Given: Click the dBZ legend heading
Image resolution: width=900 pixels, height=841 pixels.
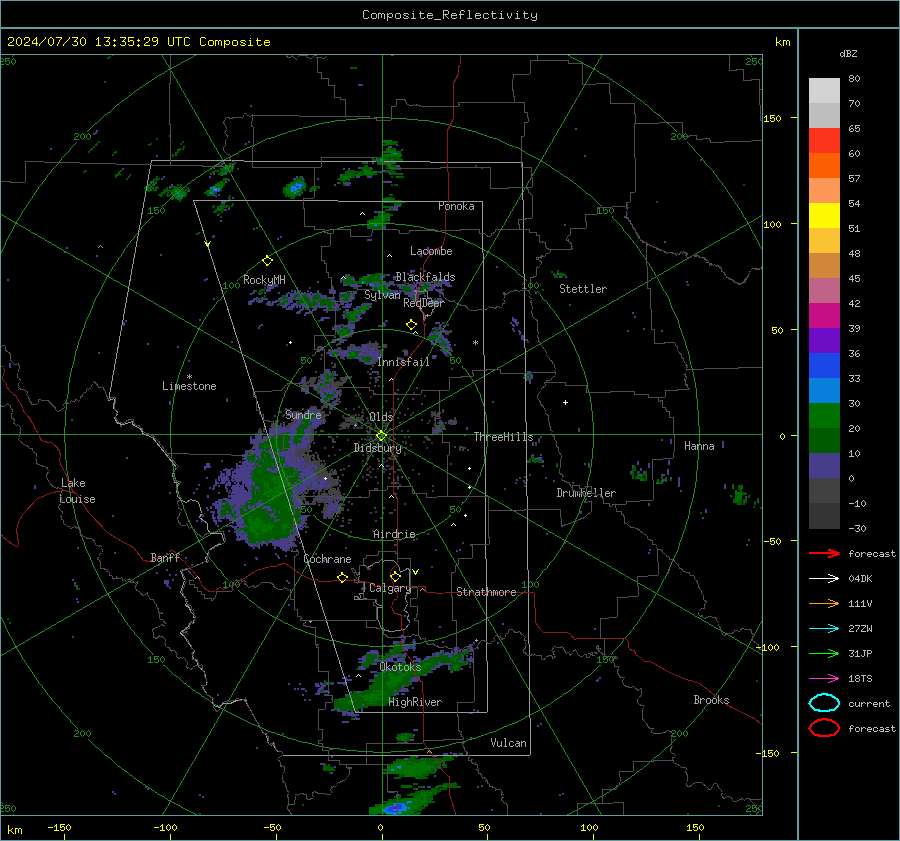Looking at the screenshot, I should (848, 53).
